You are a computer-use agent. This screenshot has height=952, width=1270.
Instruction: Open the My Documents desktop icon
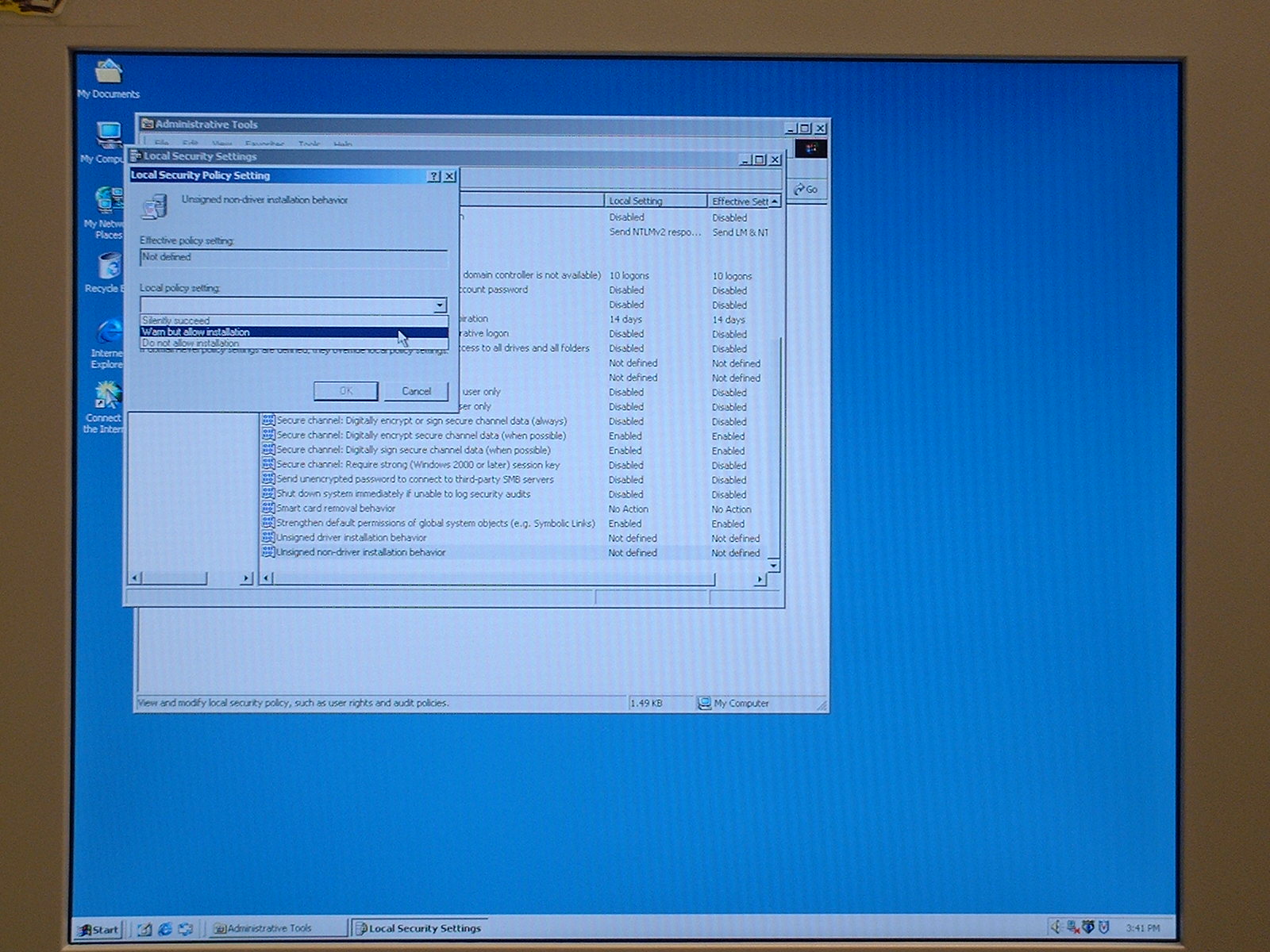pos(108,73)
